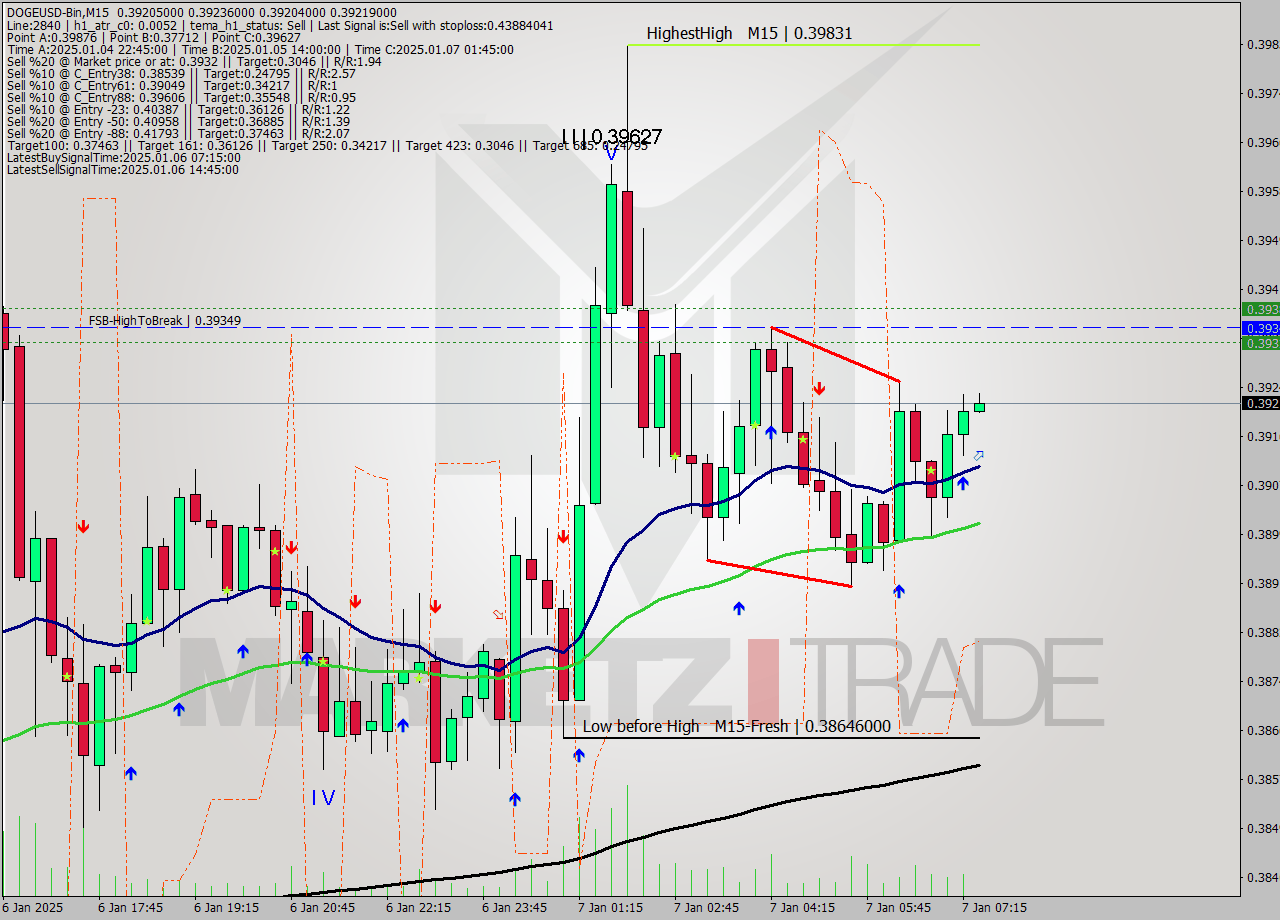Viewport: 1280px width, 920px height.
Task: Select the lower red trendline
Action: click(x=779, y=573)
